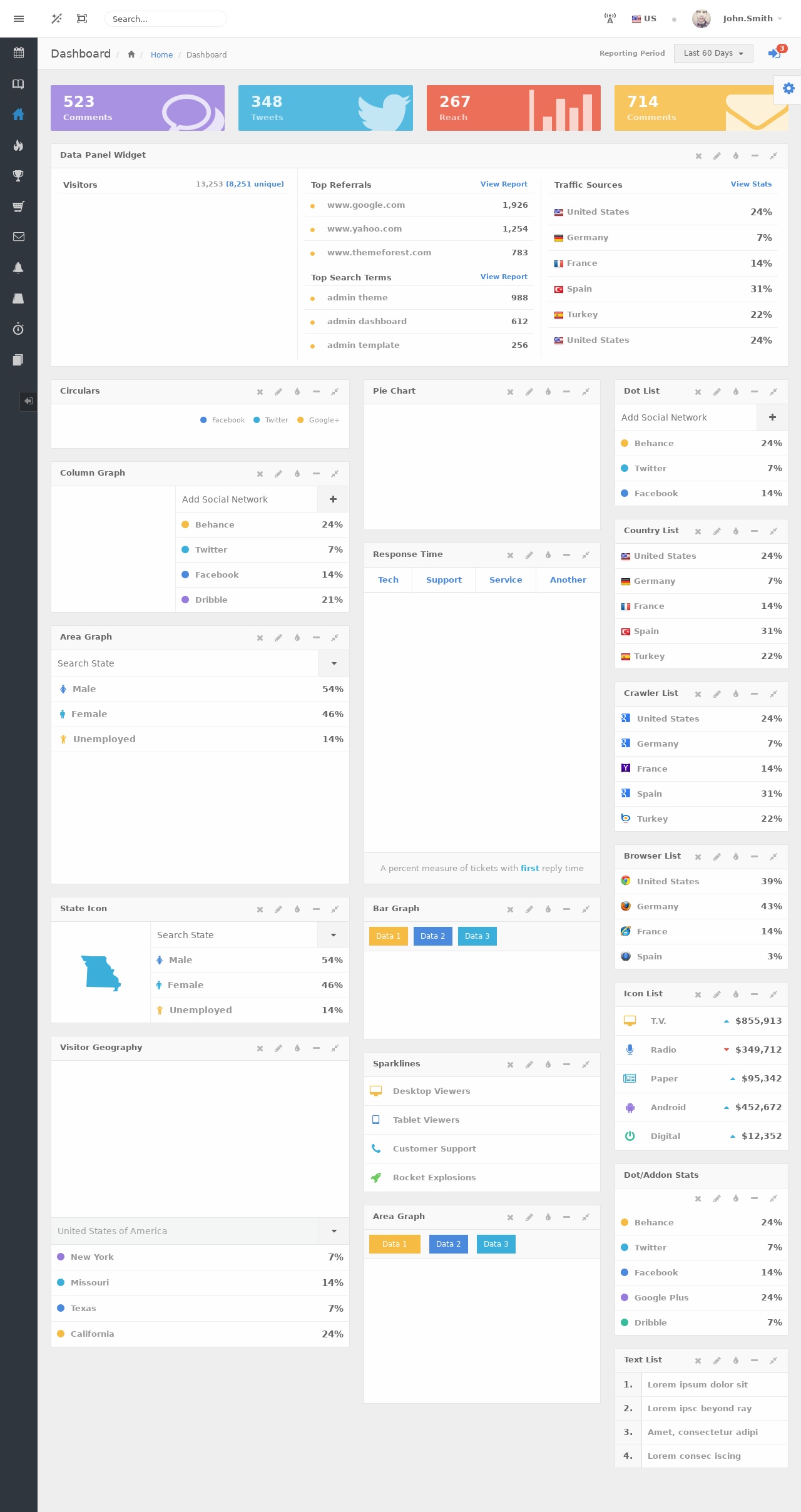
Task: Click the Home breadcrumb link
Action: 161,55
